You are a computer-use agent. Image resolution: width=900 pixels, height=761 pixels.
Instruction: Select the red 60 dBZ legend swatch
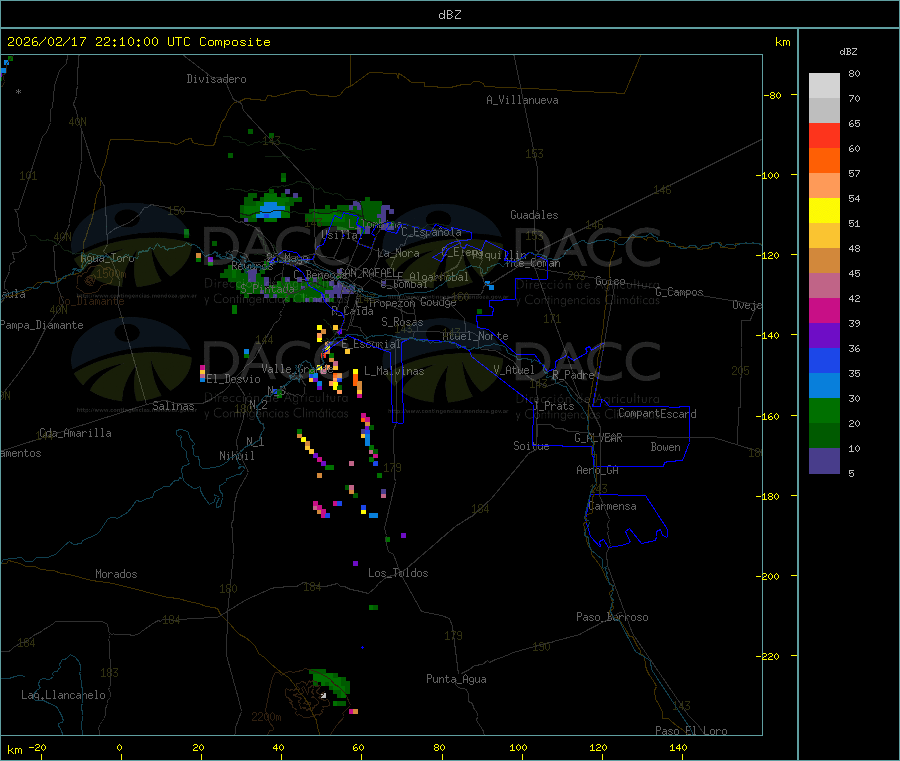824,135
